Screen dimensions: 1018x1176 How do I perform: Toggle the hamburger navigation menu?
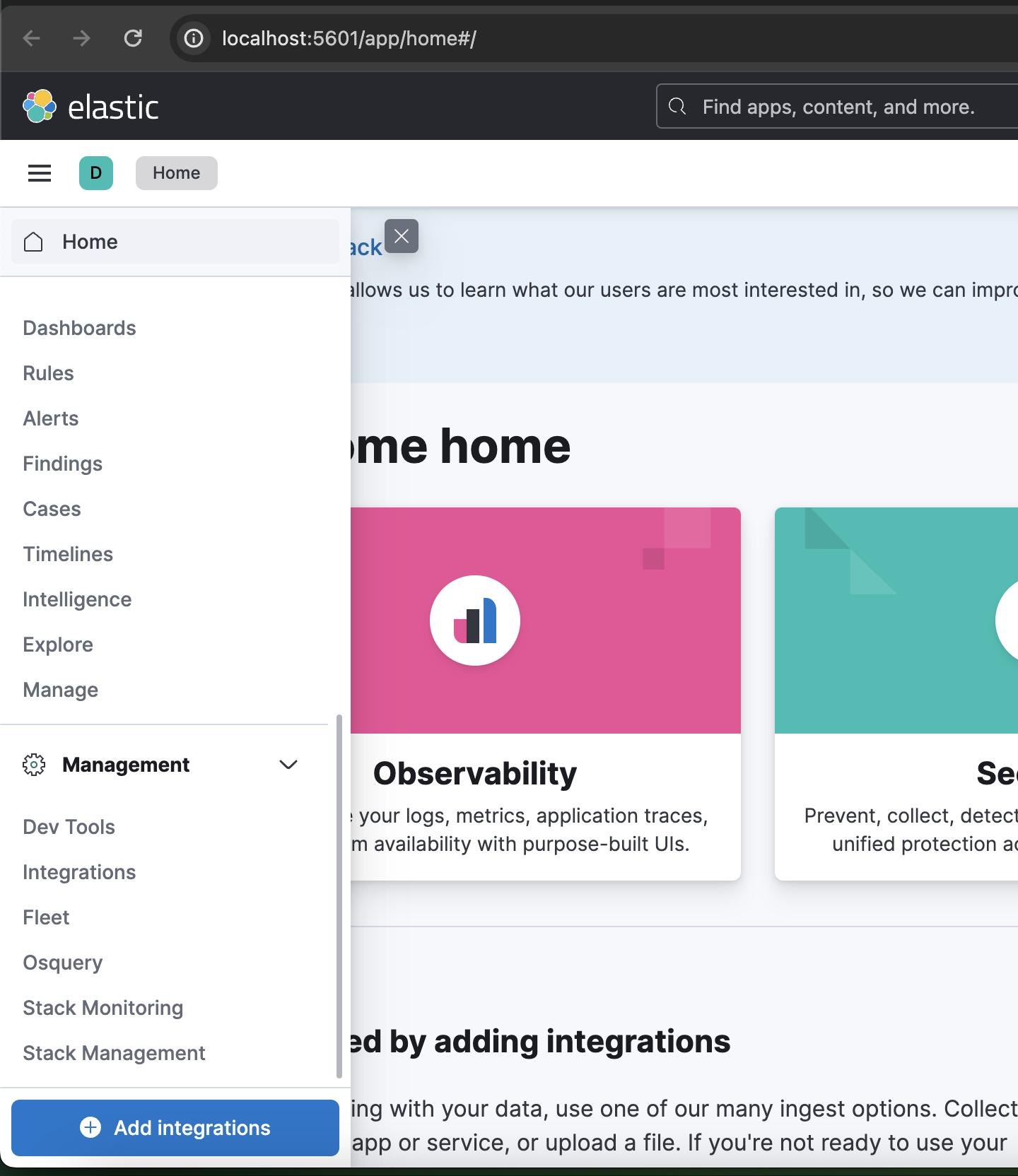(40, 173)
